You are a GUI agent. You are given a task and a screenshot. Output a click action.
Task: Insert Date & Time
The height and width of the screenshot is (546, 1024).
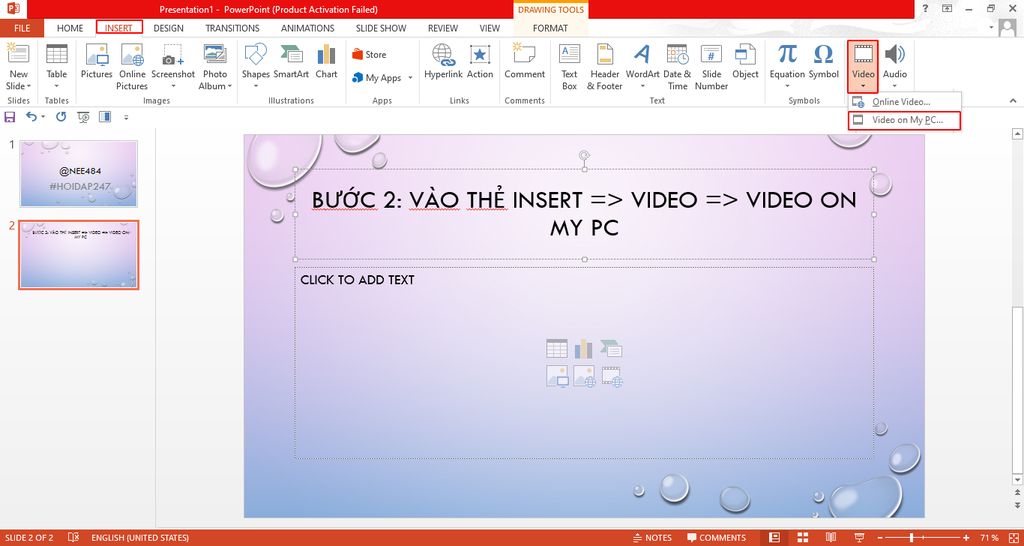(677, 67)
